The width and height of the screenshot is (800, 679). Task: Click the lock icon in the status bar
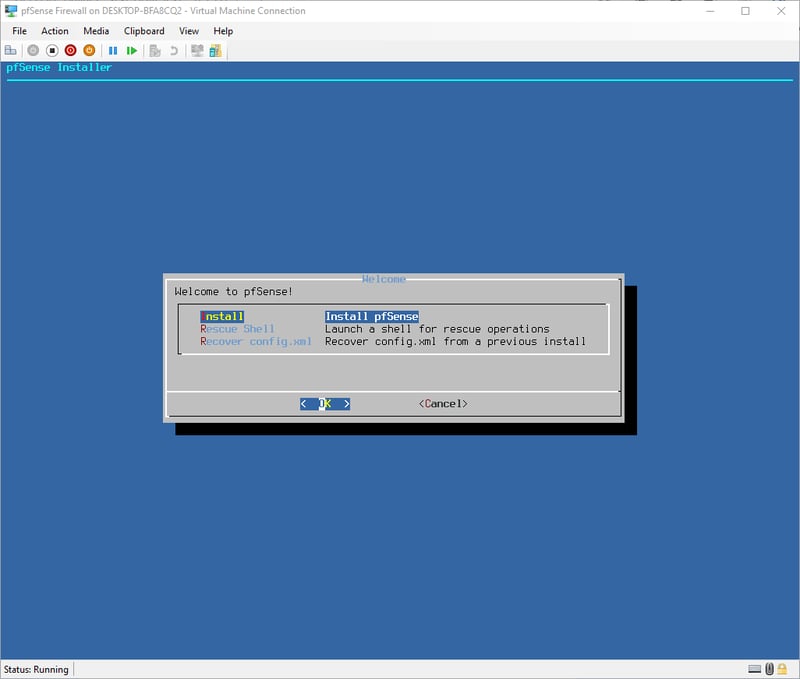click(x=783, y=669)
